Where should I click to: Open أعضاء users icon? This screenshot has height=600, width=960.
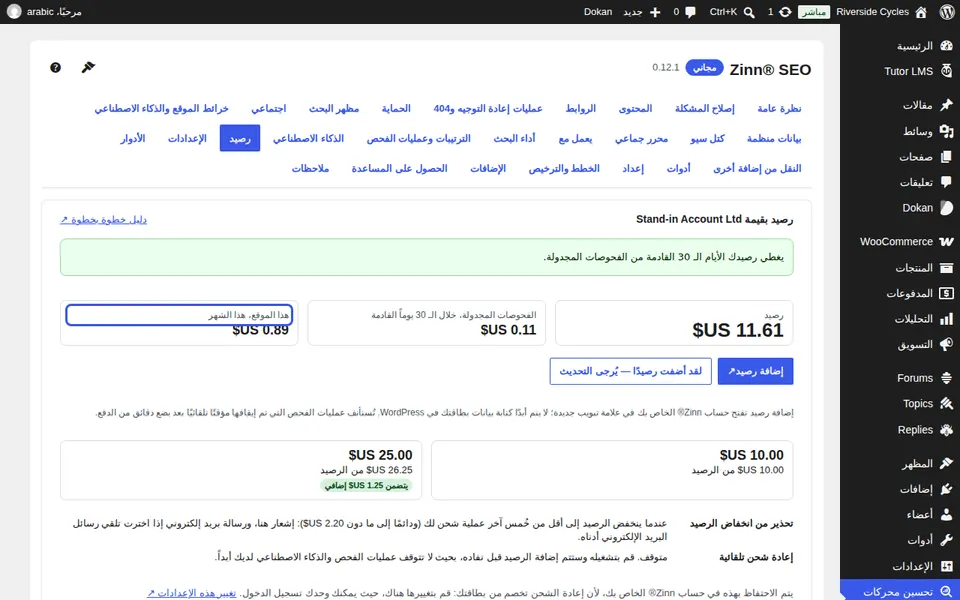pos(947,515)
